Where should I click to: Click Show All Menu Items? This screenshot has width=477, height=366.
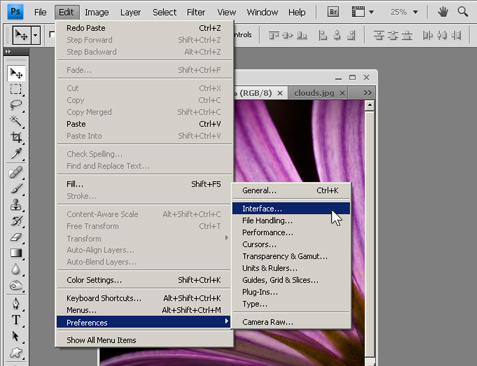(144, 340)
